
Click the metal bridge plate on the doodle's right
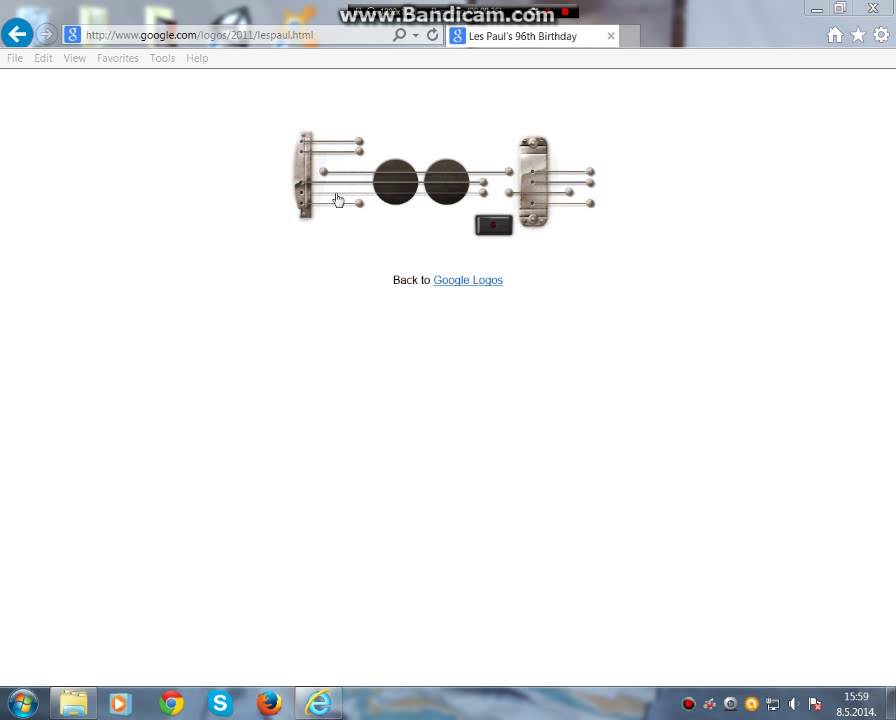533,182
